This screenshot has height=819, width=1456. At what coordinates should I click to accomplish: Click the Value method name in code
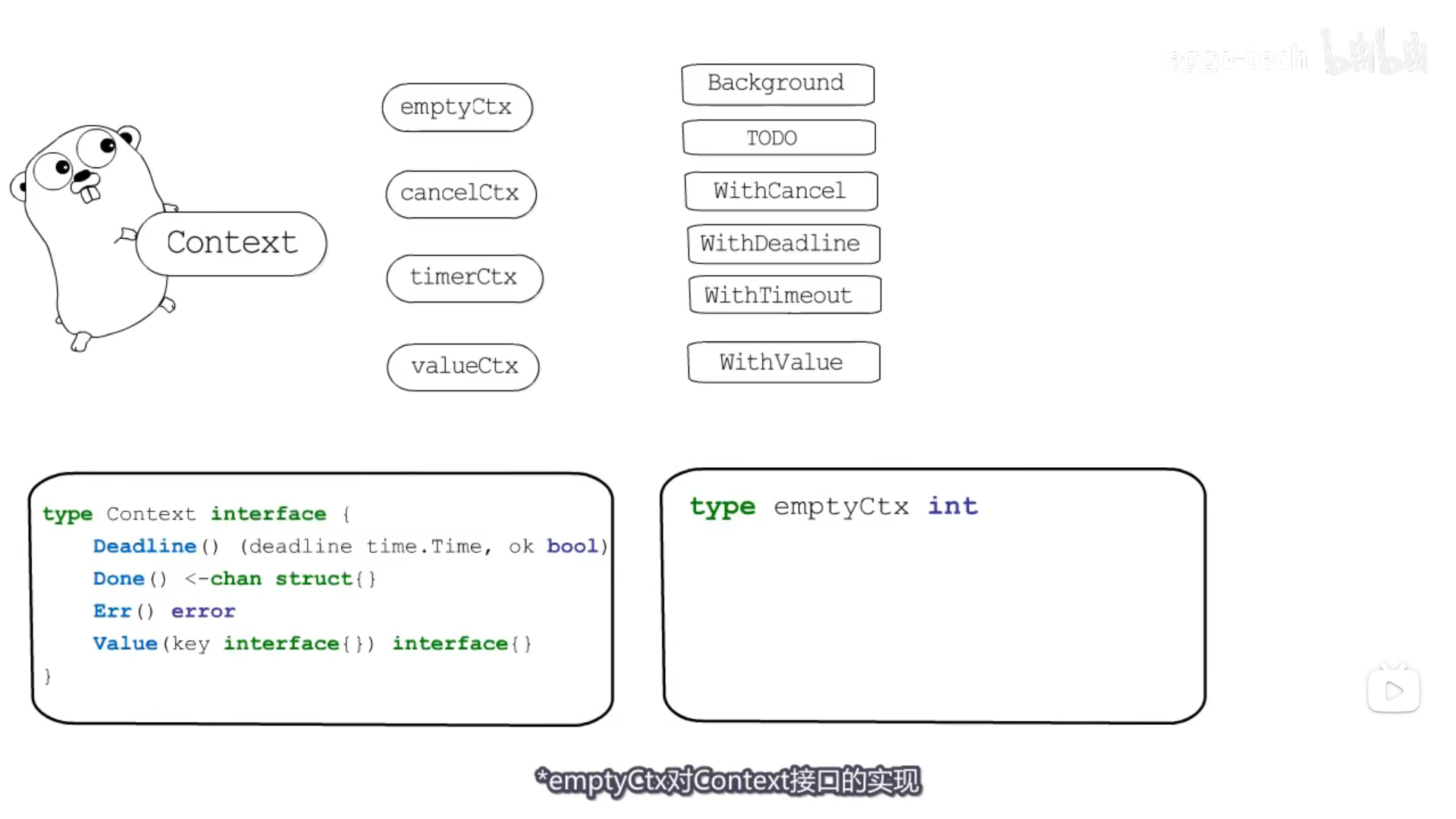(125, 643)
